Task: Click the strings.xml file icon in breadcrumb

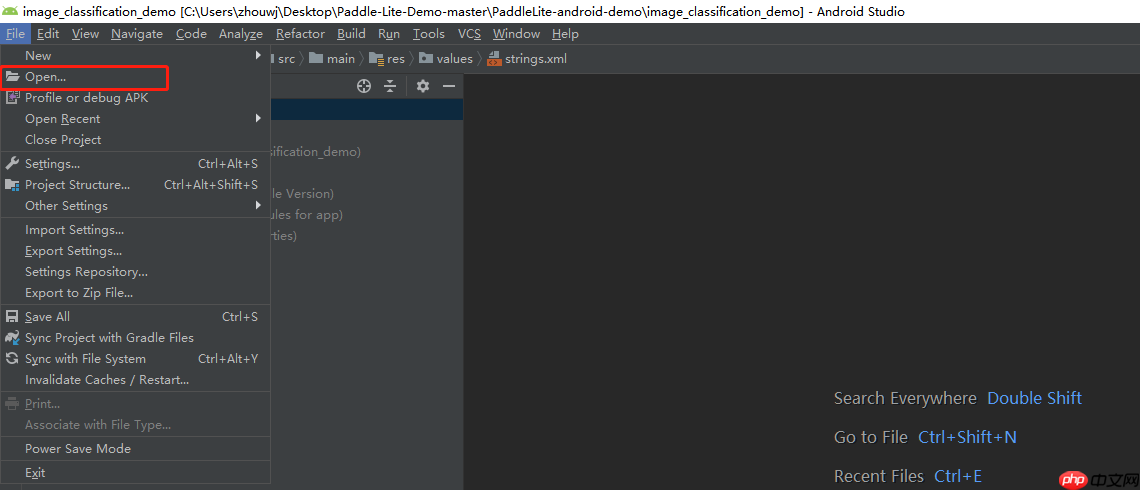Action: coord(494,59)
